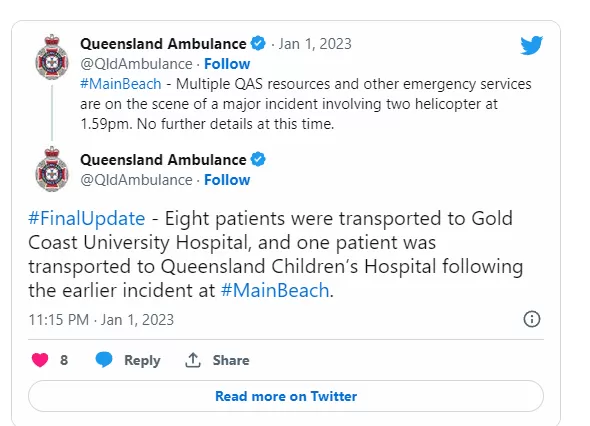Image resolution: width=590 pixels, height=426 pixels.
Task: Follow QldAmbulance from the second tweet
Action: point(227,180)
